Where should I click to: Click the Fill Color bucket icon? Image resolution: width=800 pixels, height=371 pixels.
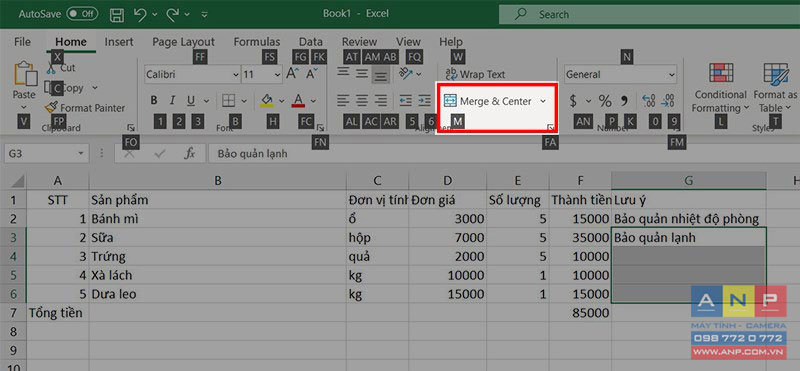(266, 101)
